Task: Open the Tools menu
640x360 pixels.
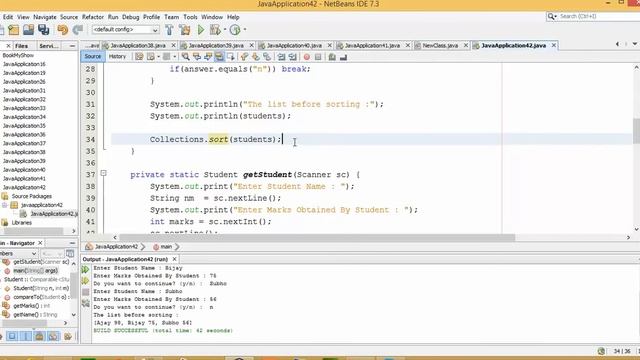Action: (190, 17)
